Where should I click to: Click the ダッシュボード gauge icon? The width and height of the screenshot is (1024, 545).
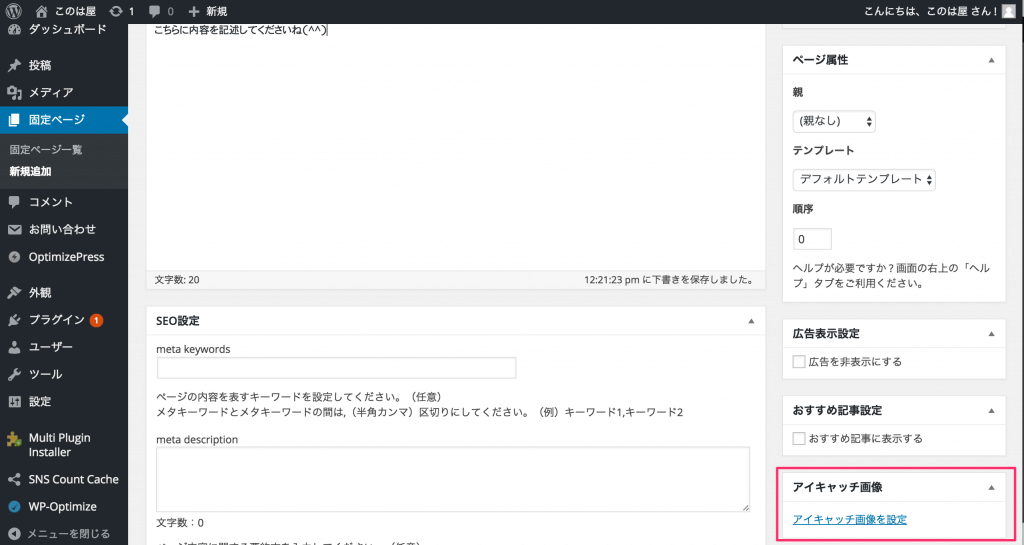(14, 29)
